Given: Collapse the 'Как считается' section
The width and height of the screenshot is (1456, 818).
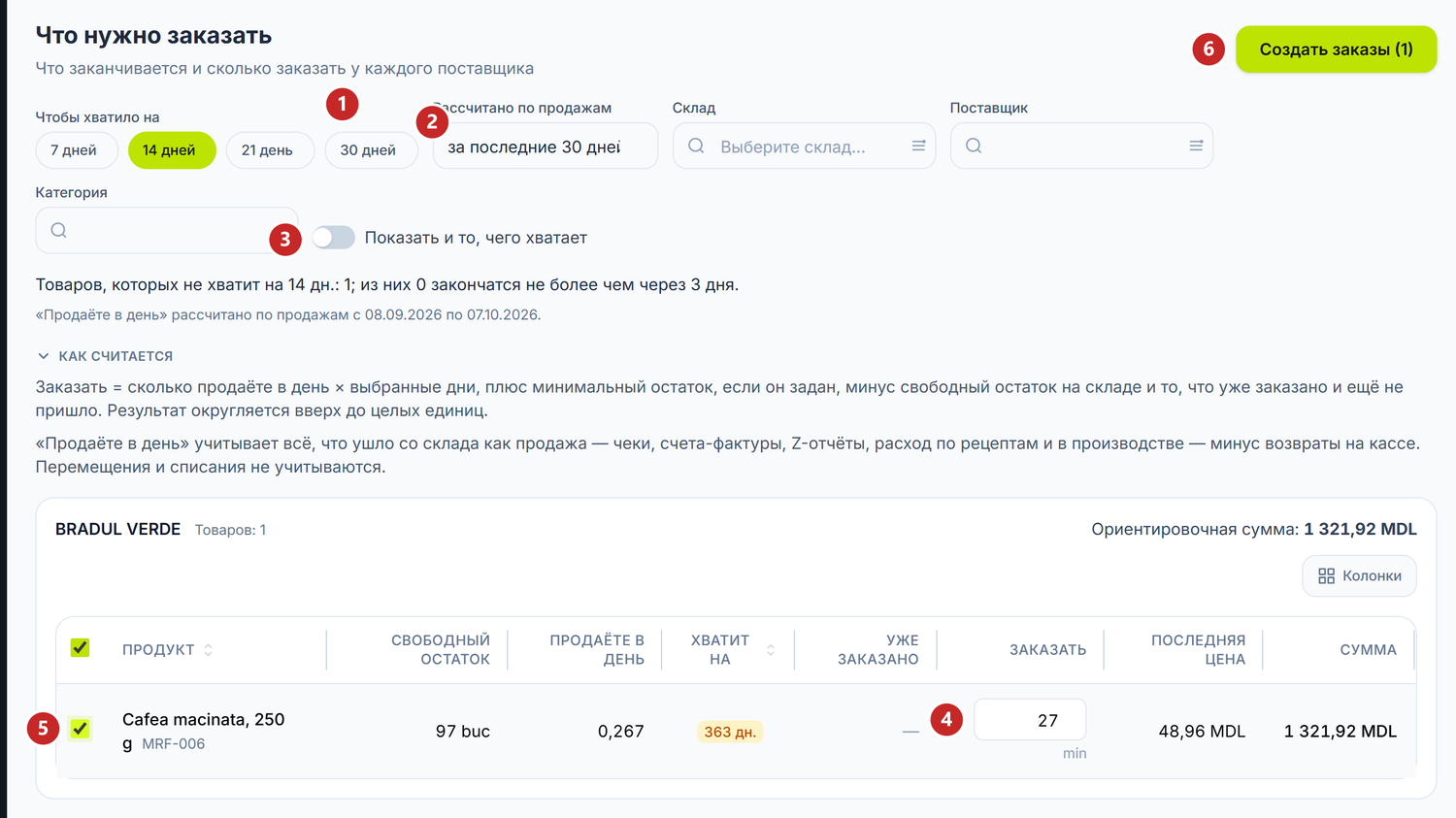Looking at the screenshot, I should 105,356.
